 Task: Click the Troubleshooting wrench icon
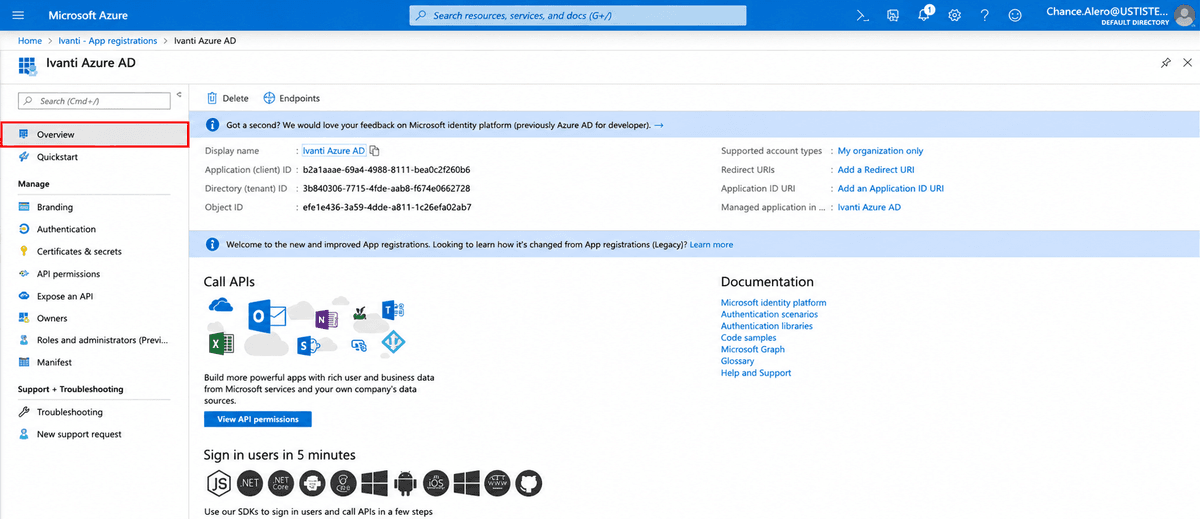(x=24, y=412)
